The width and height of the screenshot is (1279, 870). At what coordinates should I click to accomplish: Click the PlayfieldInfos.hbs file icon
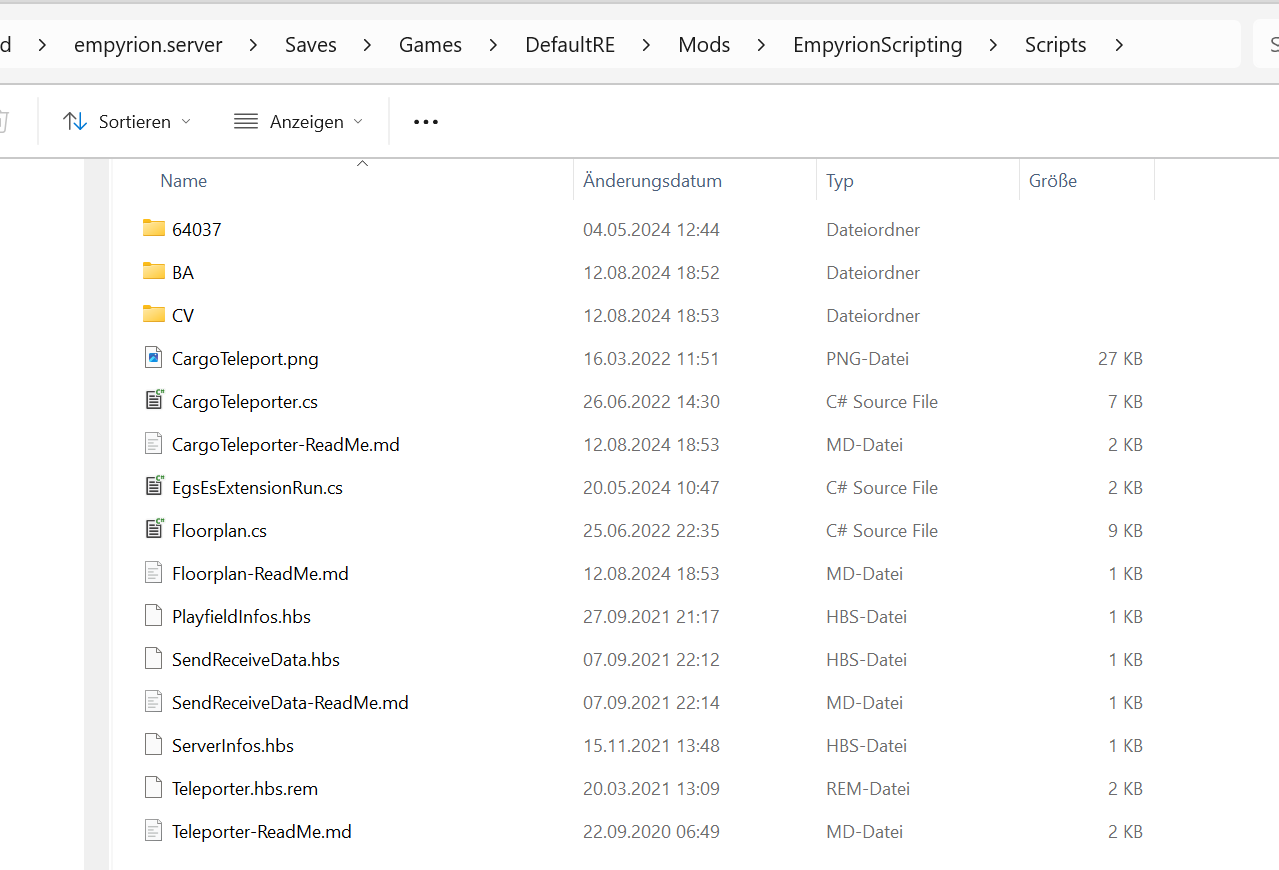coord(153,616)
